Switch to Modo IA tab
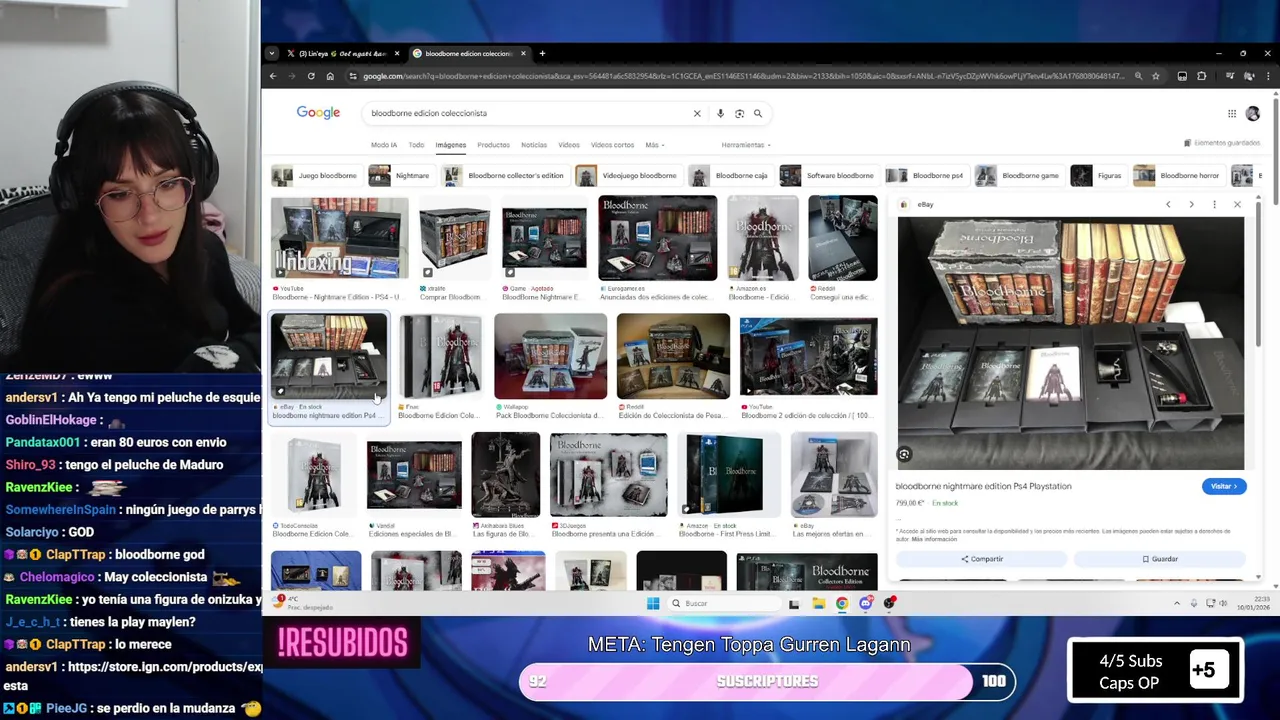The height and width of the screenshot is (720, 1280). (384, 145)
